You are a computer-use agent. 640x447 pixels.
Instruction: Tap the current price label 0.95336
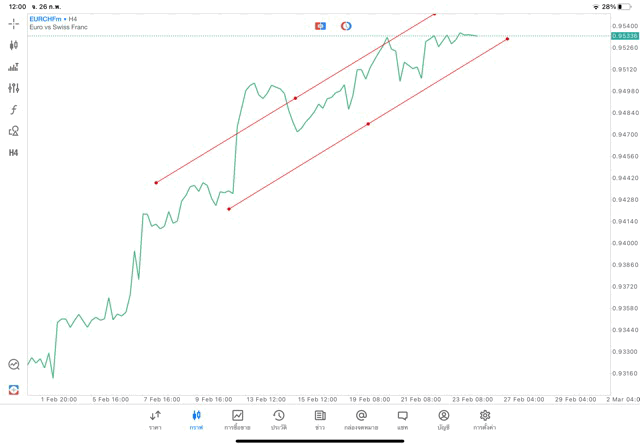[x=624, y=36]
